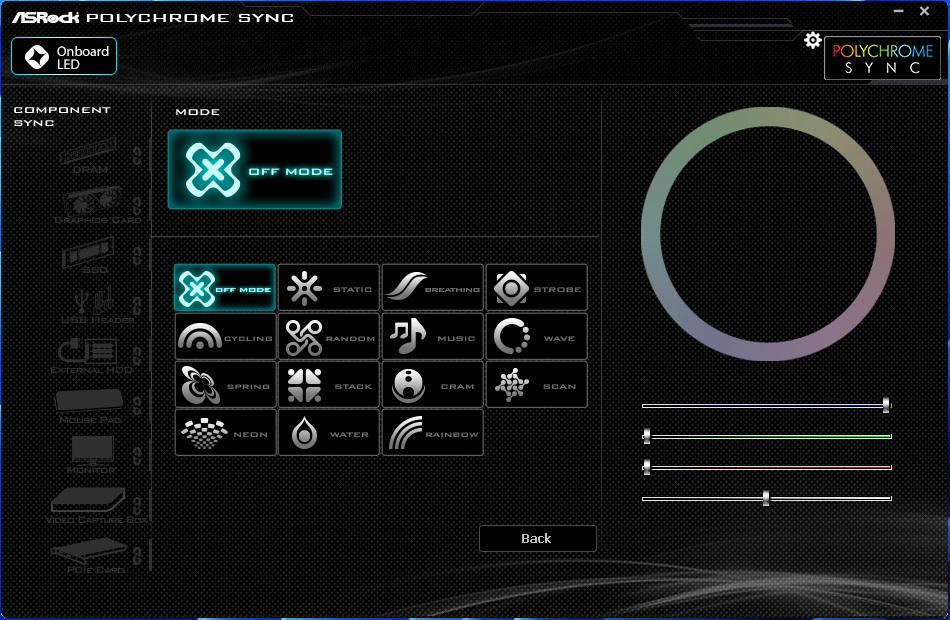
Task: Select the Breathing lighting mode
Action: coord(433,287)
